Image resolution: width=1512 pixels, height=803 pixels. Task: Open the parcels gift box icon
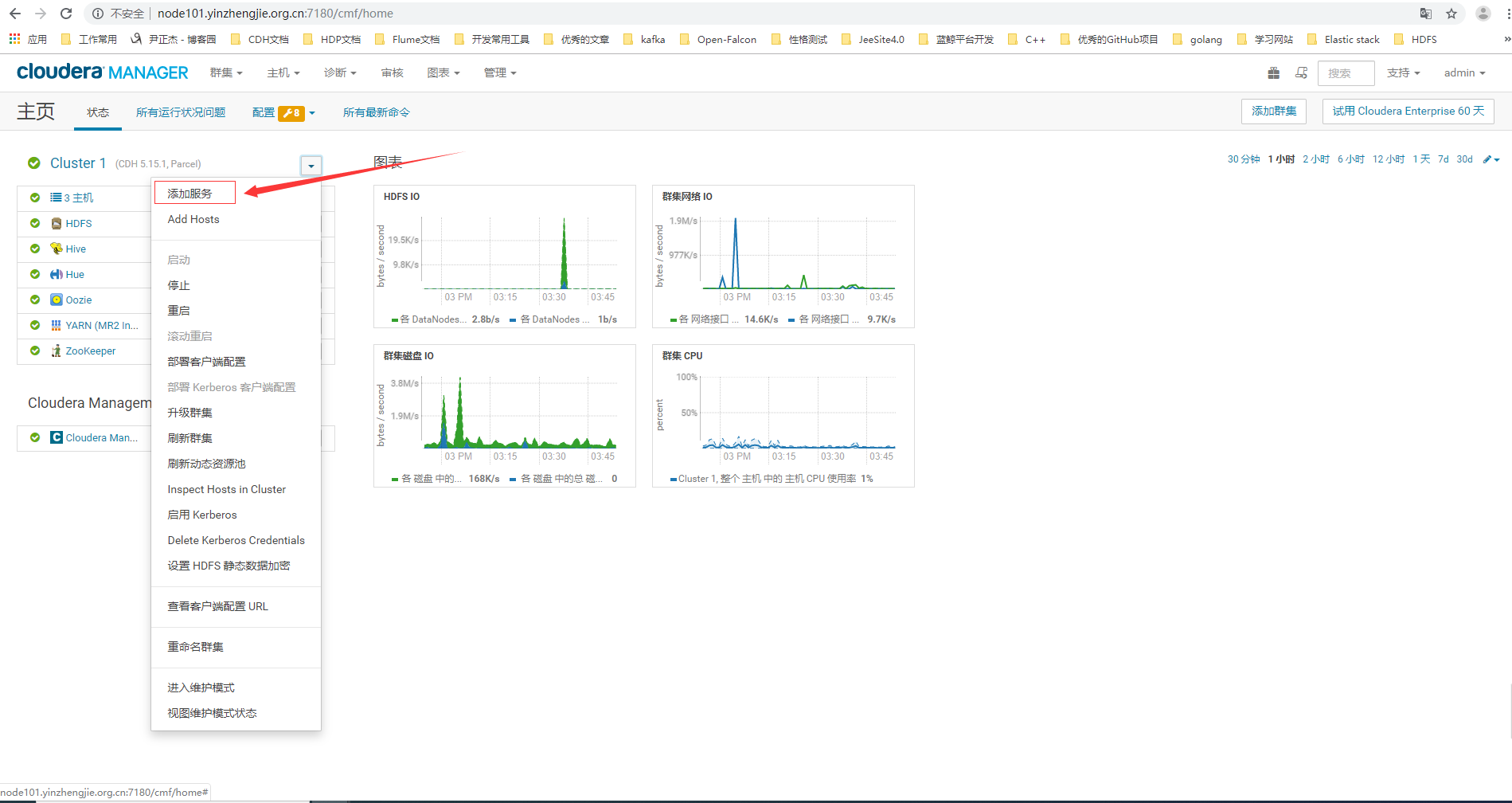pyautogui.click(x=1274, y=73)
